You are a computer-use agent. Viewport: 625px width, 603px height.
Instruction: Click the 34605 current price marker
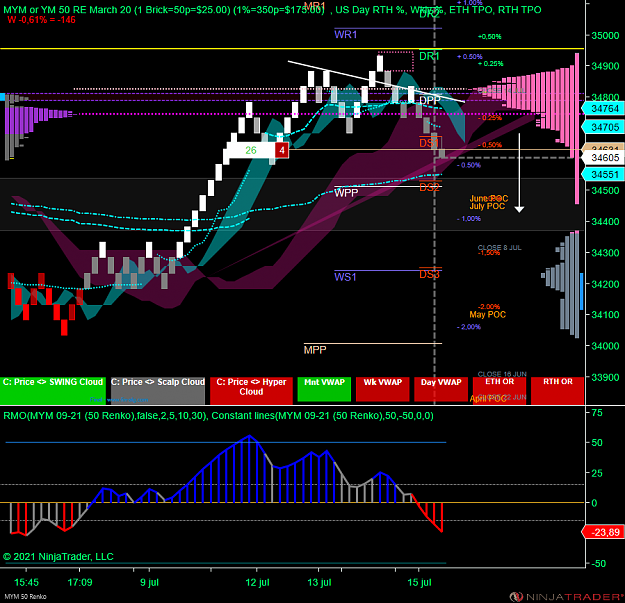(x=603, y=158)
